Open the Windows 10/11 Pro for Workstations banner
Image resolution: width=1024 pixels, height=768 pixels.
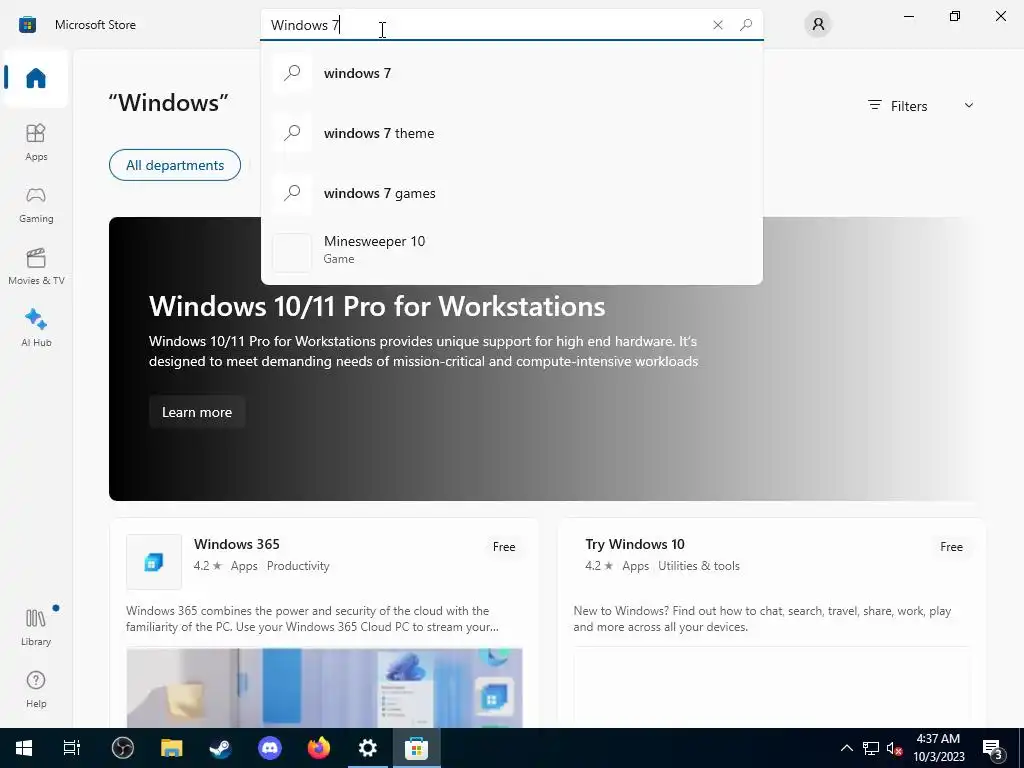[546, 359]
